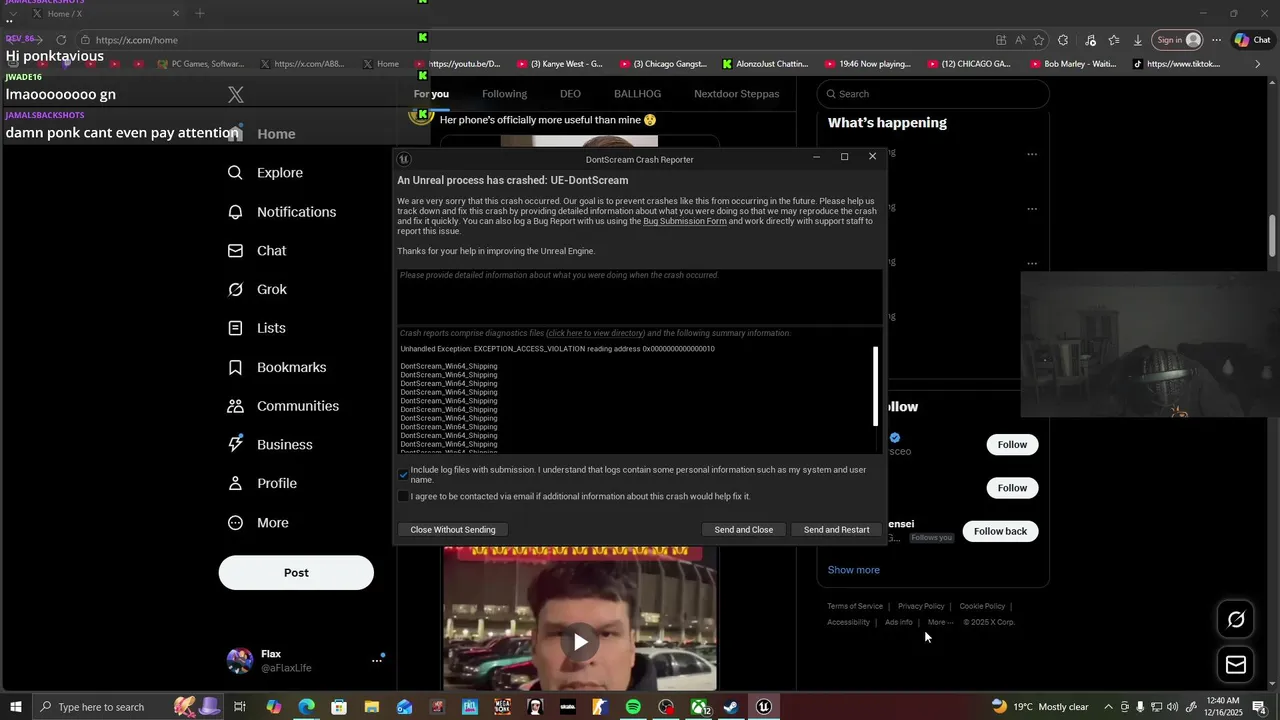
Task: Open Explore in the X sidebar
Action: (x=265, y=173)
